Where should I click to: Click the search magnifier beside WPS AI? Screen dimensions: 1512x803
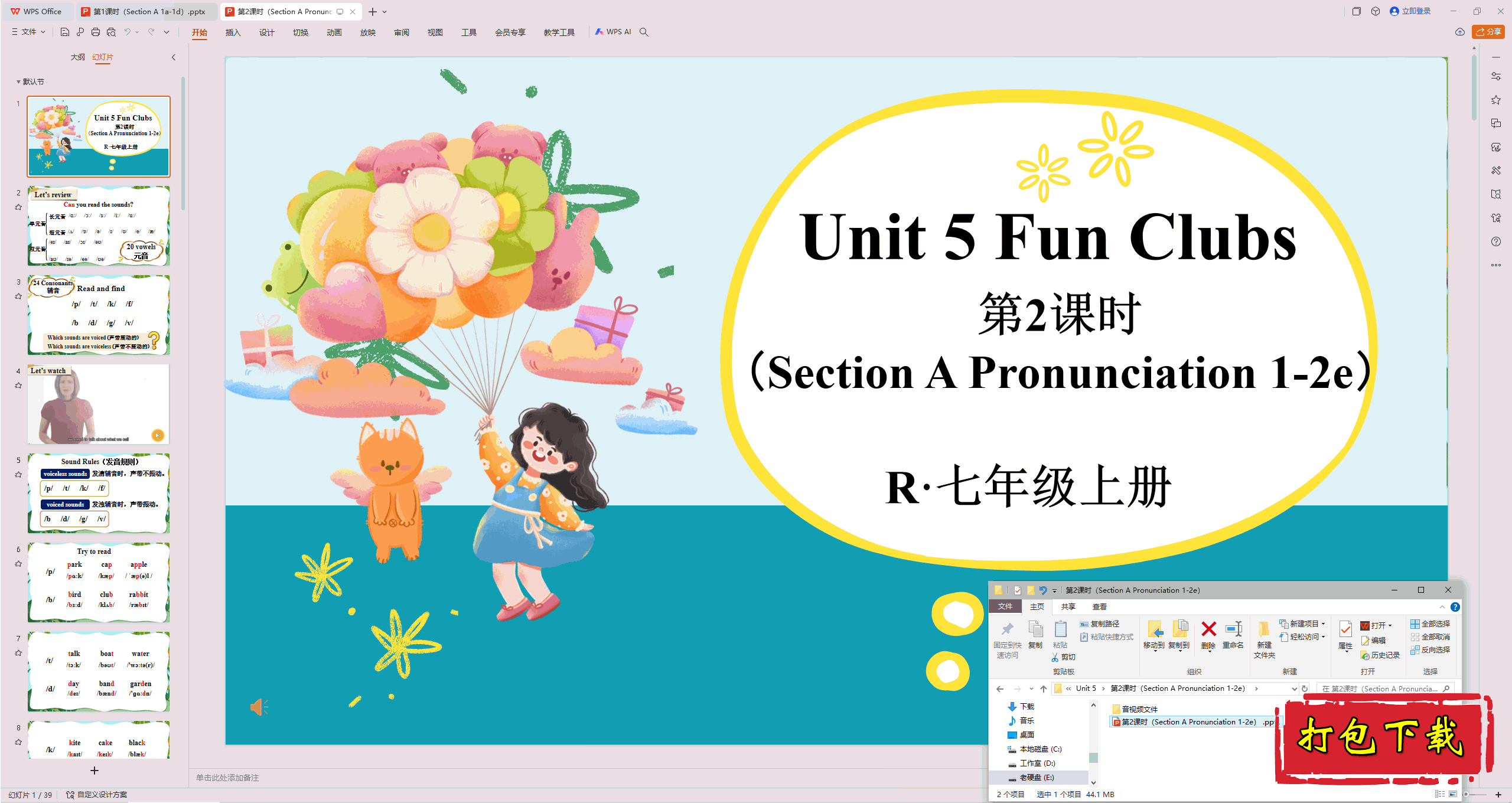click(644, 32)
